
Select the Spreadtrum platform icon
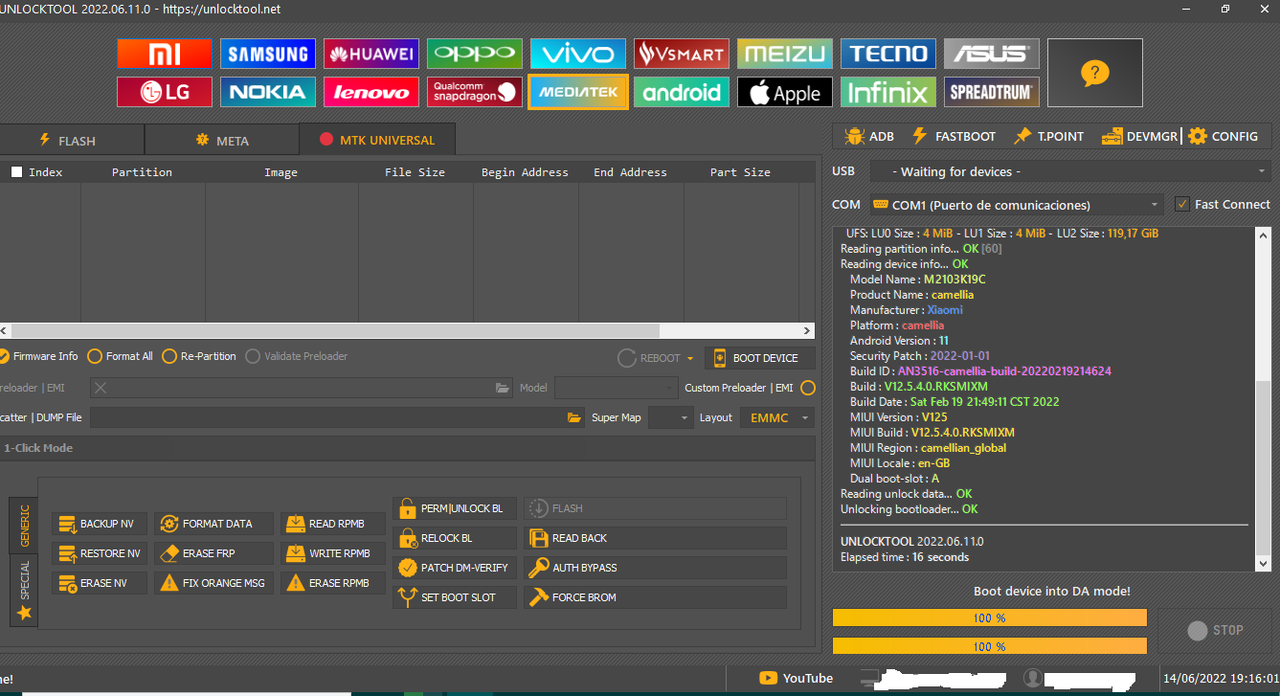[992, 92]
